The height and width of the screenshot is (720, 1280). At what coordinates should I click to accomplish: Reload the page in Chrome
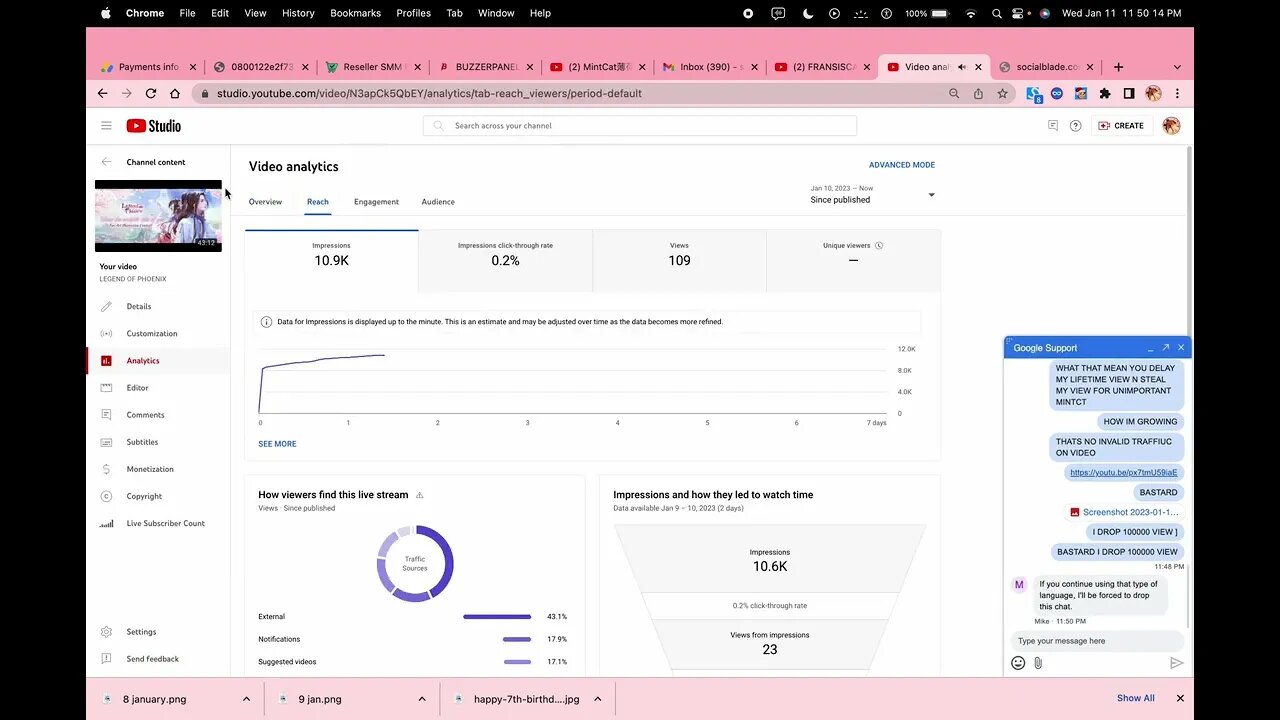click(151, 93)
